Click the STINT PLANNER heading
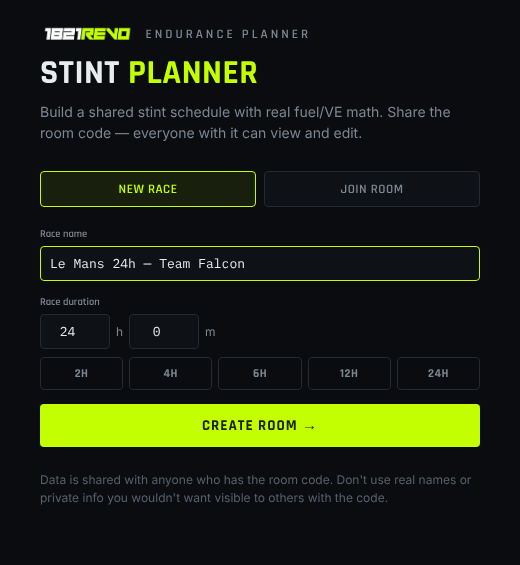Screen dimensions: 520x565 coord(149,73)
